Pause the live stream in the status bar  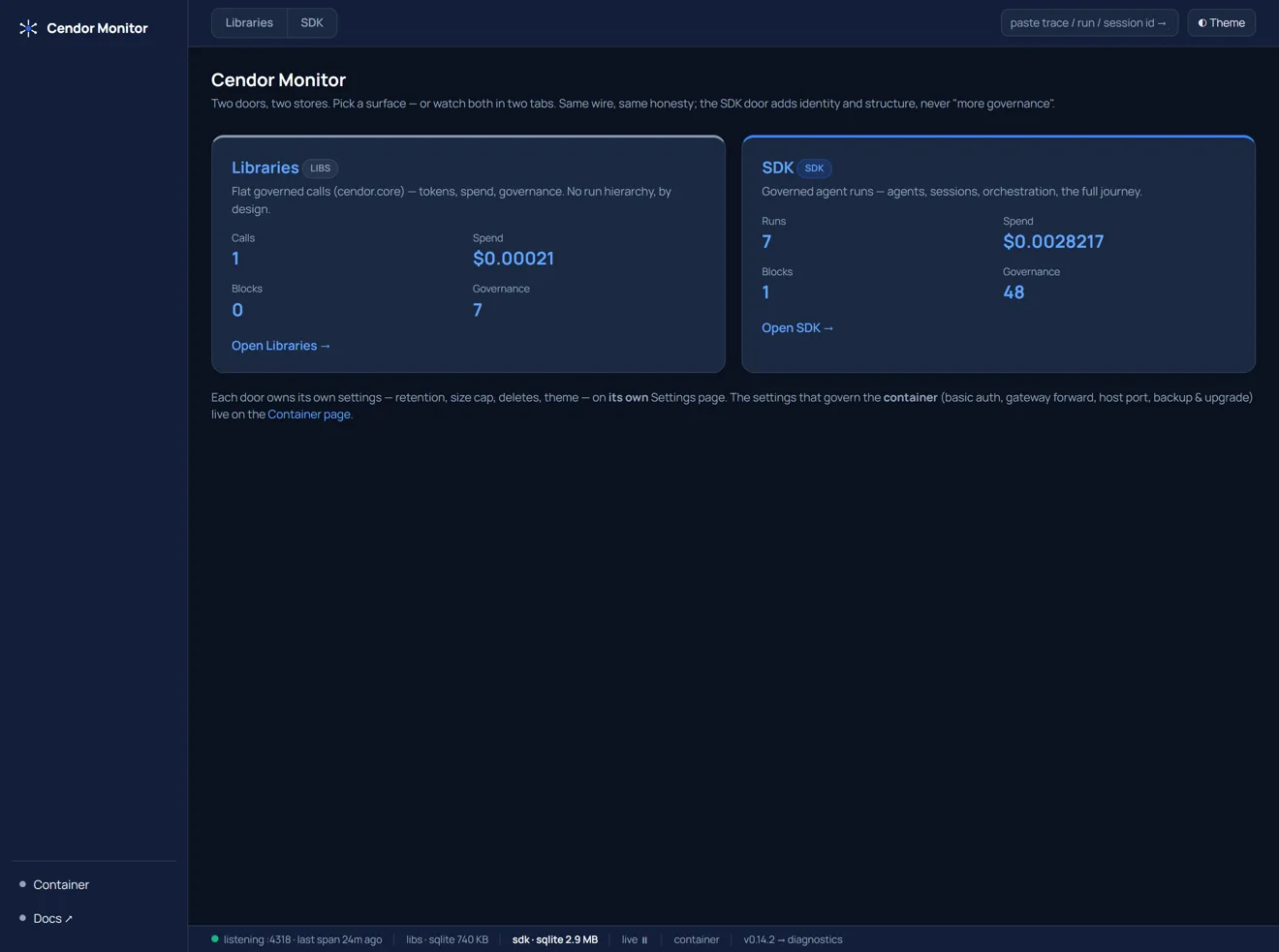click(635, 939)
